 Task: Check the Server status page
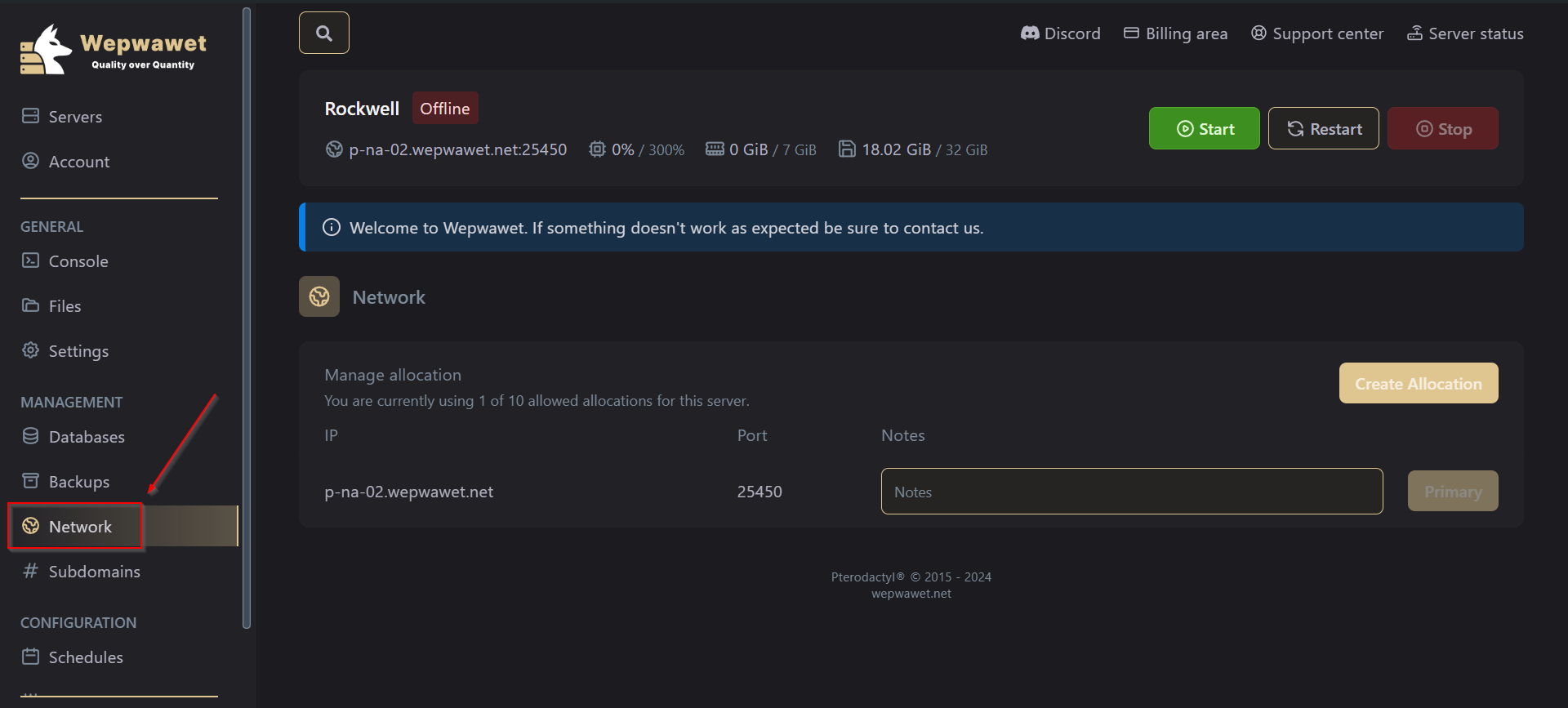[x=1465, y=33]
